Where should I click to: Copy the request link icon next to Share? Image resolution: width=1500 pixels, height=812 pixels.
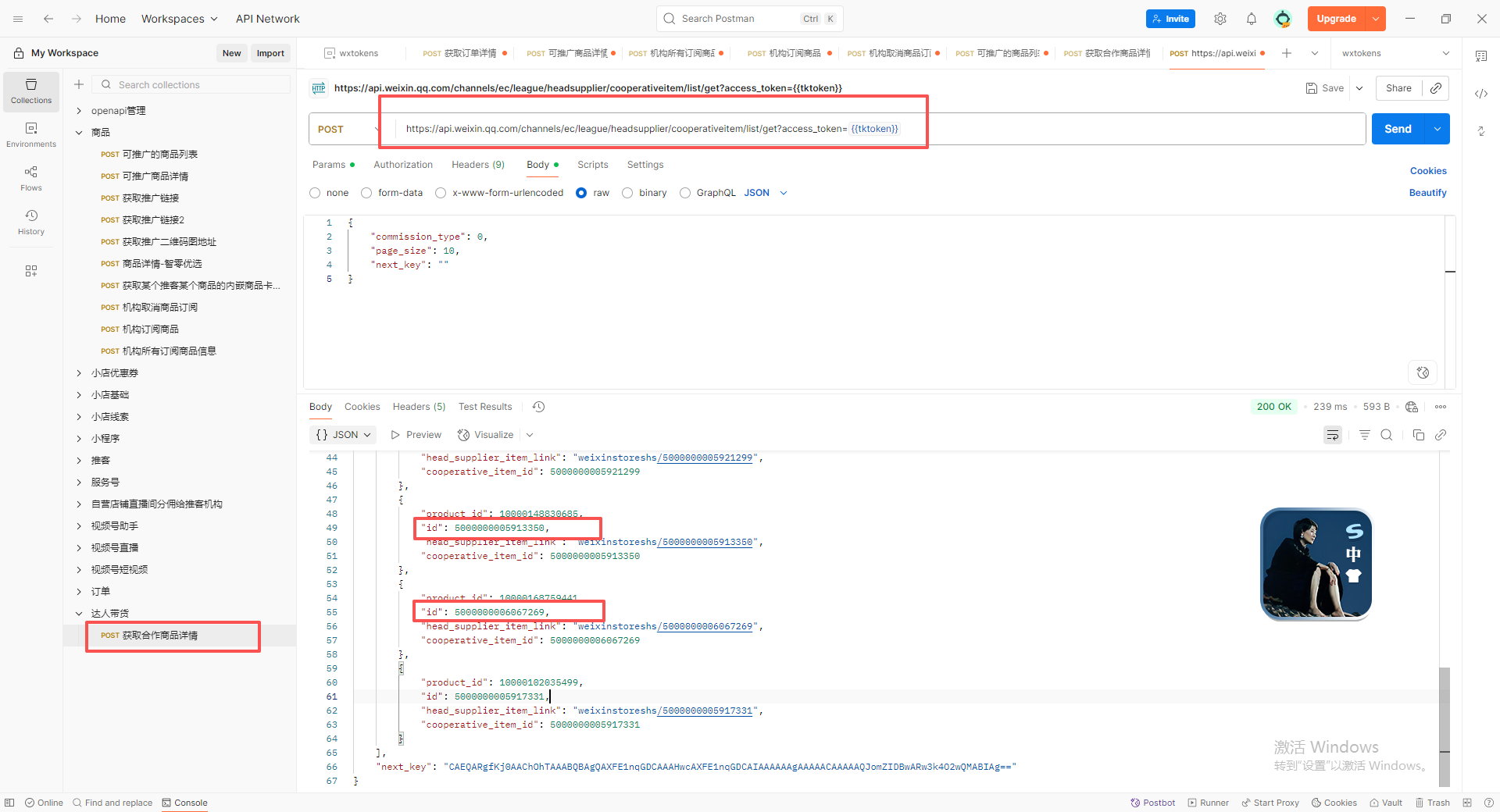[1436, 88]
